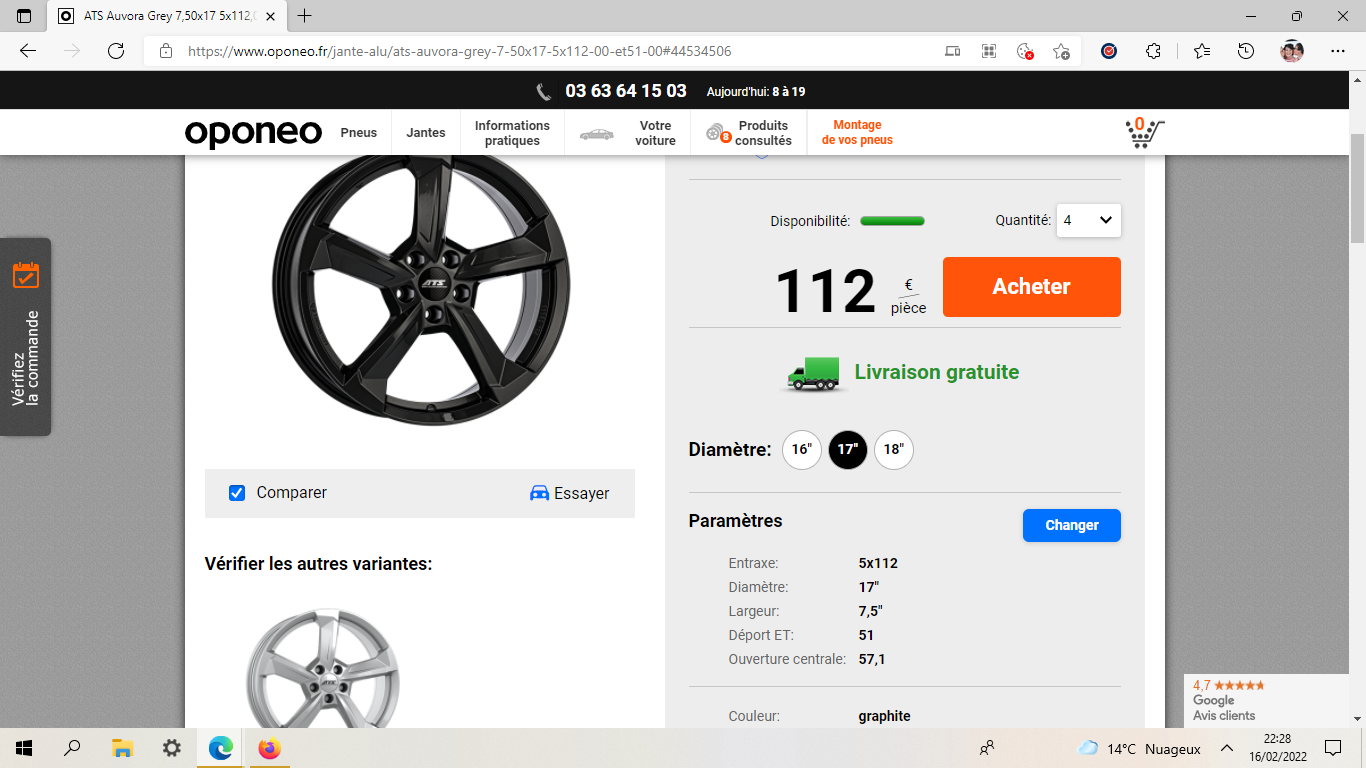
Task: Launch Firefox from the taskbar
Action: (269, 748)
